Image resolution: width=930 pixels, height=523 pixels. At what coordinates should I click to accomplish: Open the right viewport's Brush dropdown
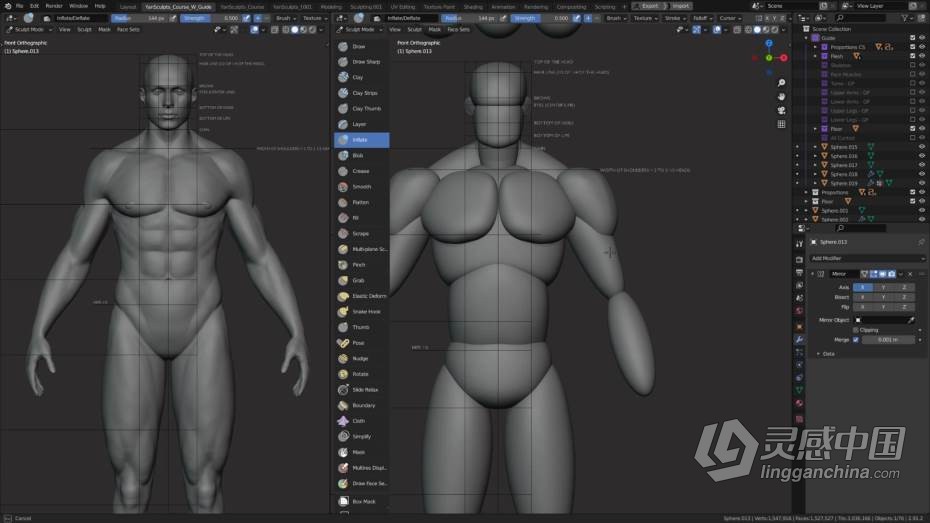tap(616, 18)
